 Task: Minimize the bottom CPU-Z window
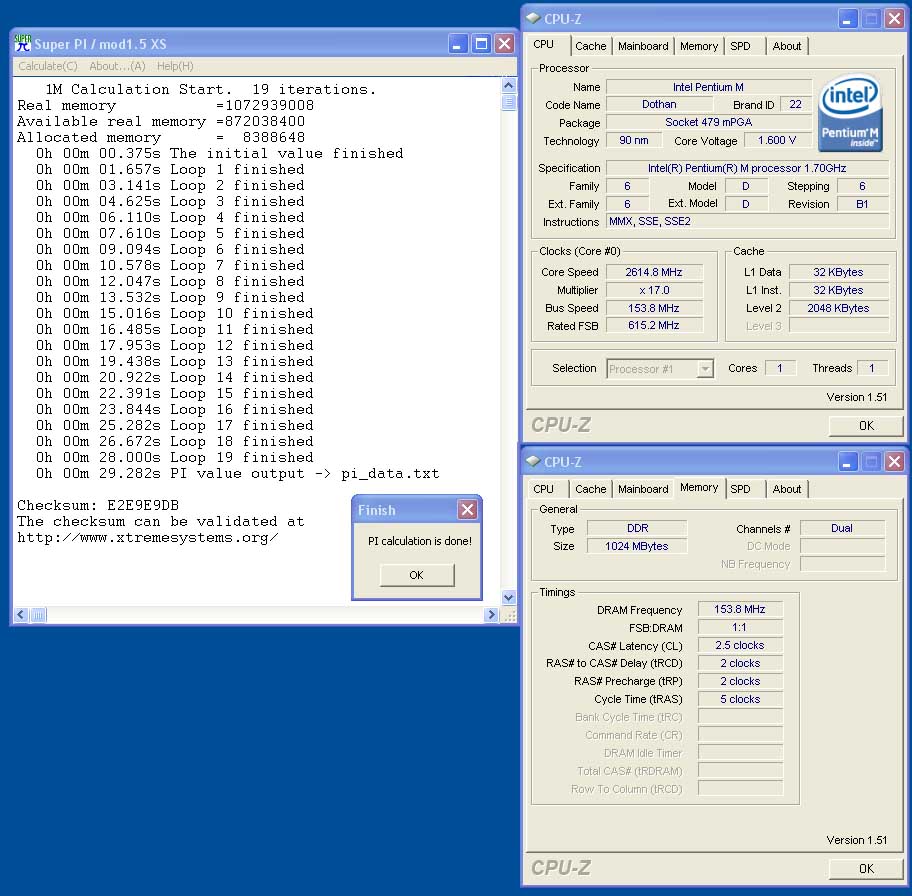(848, 461)
